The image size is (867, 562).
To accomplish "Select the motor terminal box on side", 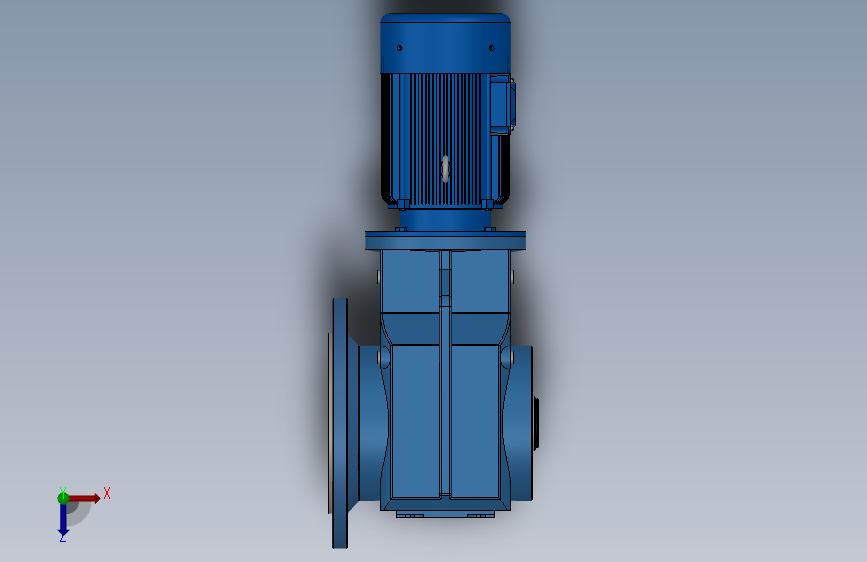I will [502, 105].
